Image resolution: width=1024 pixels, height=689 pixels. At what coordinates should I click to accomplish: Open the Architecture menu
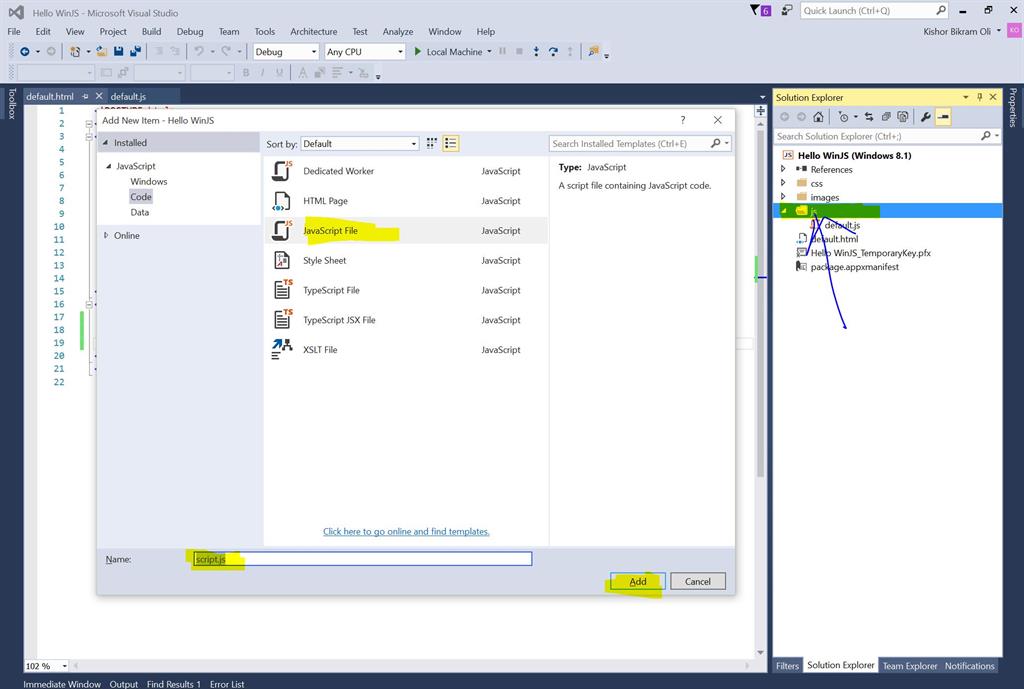[x=314, y=31]
